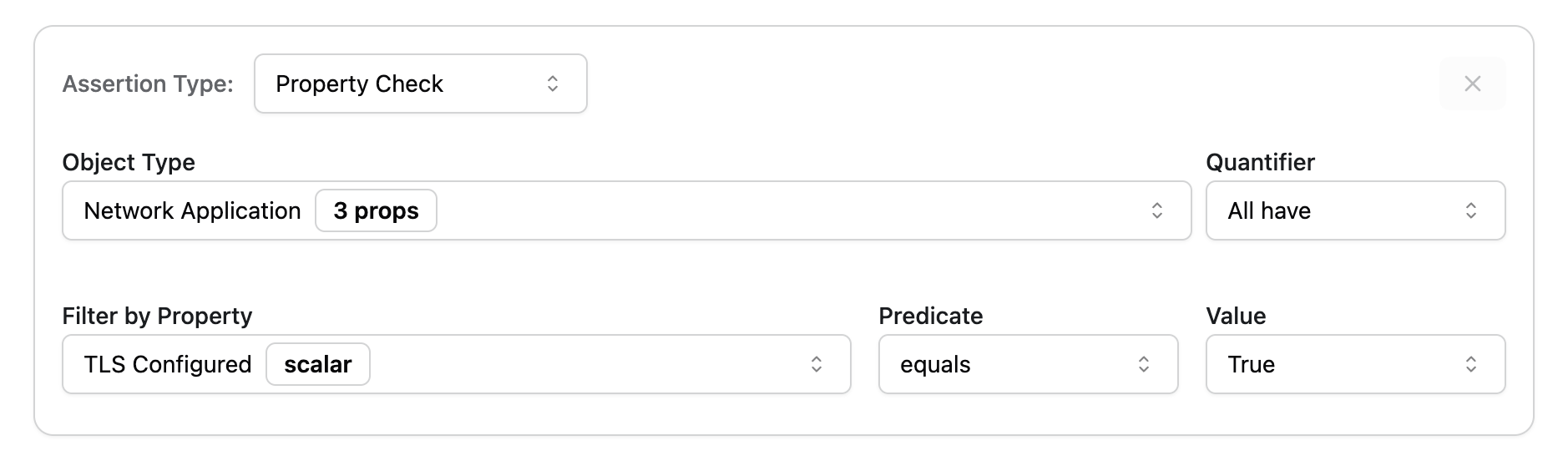The height and width of the screenshot is (461, 1568).
Task: Open the True value dropdown
Action: (x=1336, y=364)
